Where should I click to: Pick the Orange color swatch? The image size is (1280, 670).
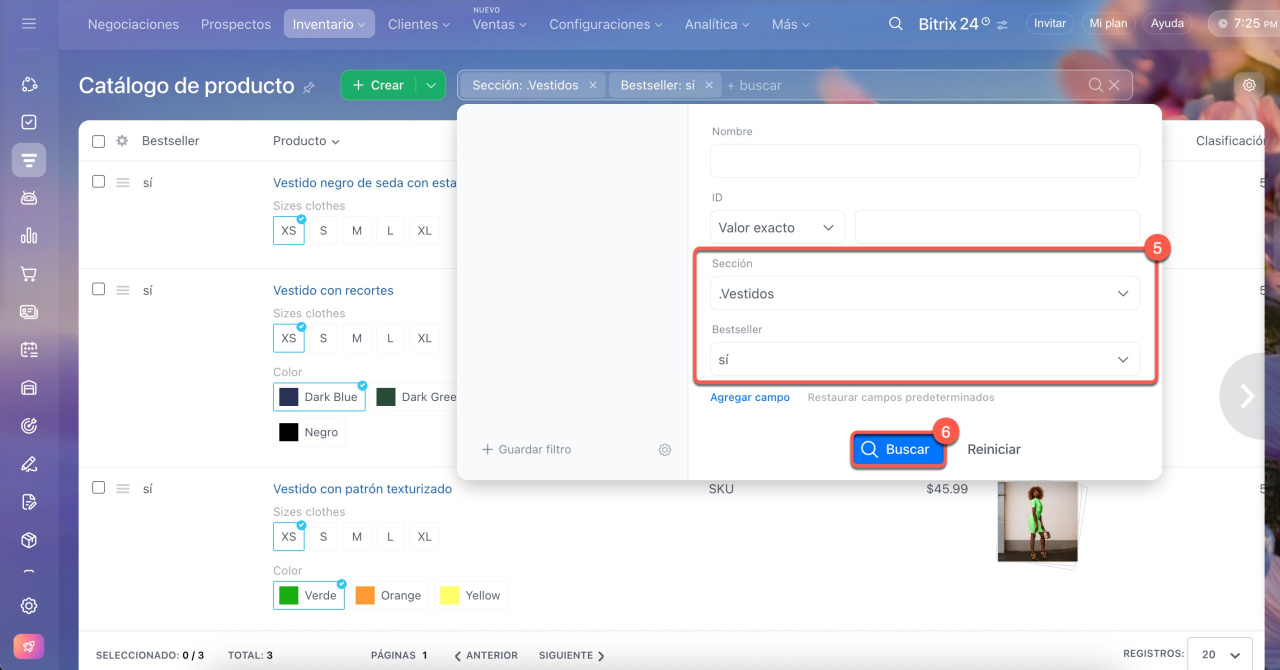pos(389,595)
